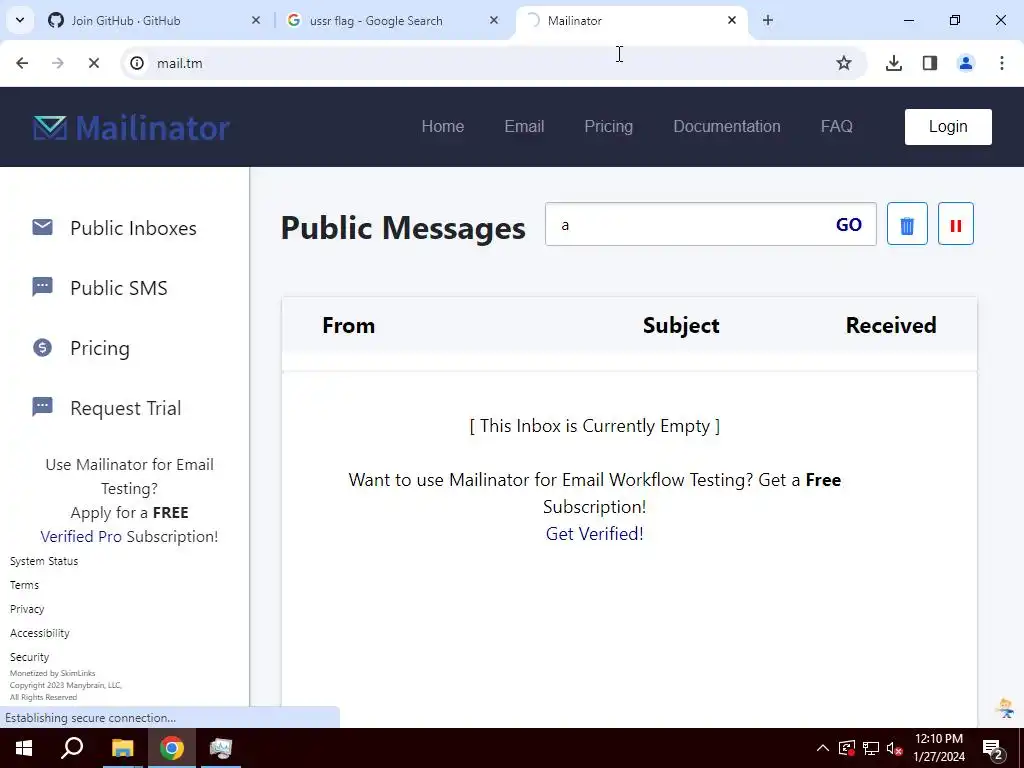
Task: Go back to the previous page
Action: (x=22, y=63)
